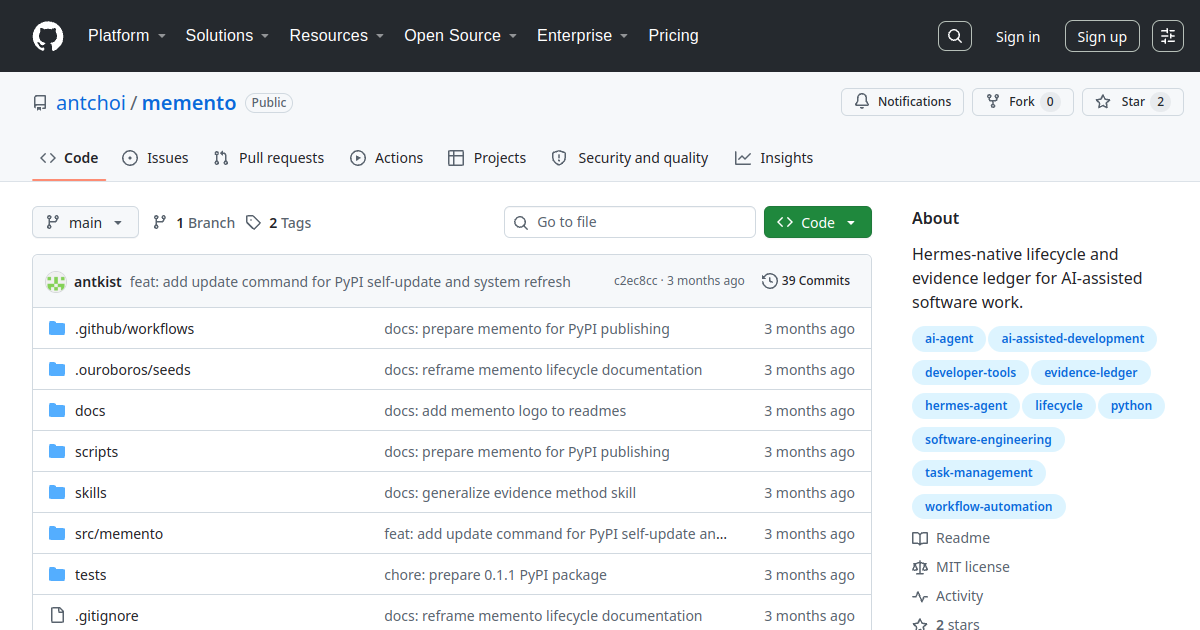Open the appearance settings icon next to Sign up
Viewport: 1200px width, 630px height.
(1168, 36)
